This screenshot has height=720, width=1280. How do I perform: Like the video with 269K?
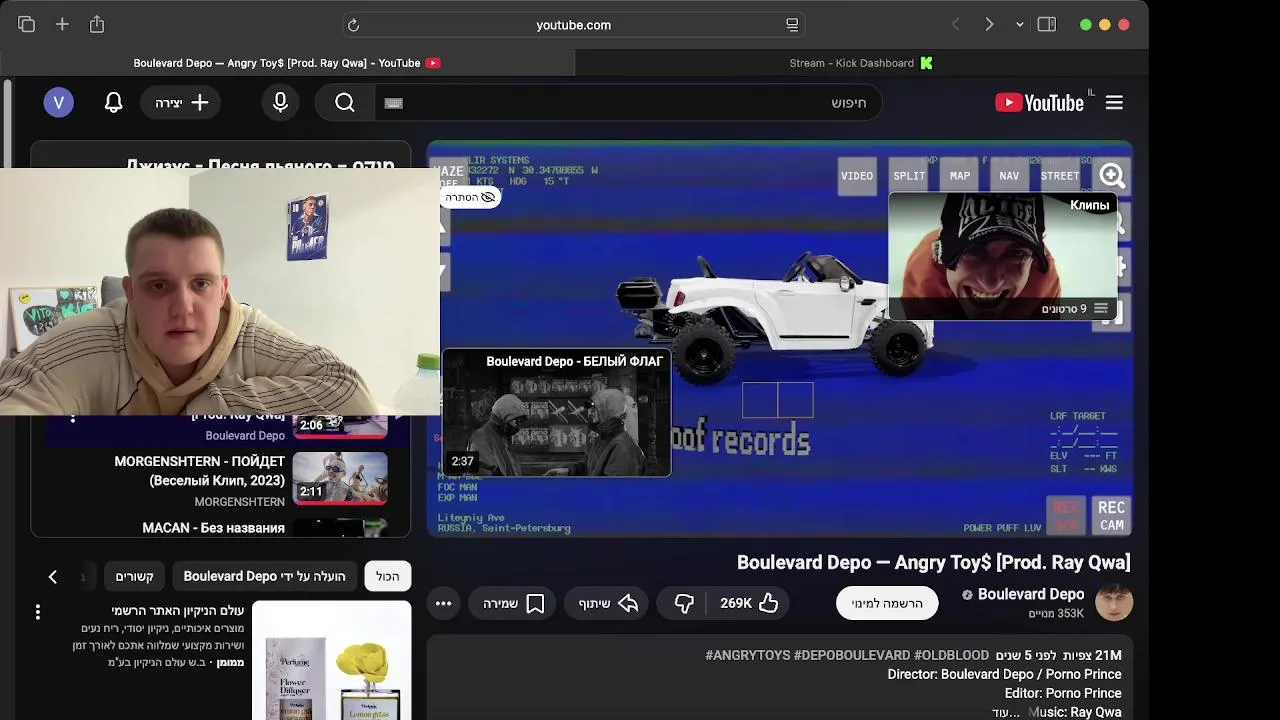pyautogui.click(x=748, y=603)
